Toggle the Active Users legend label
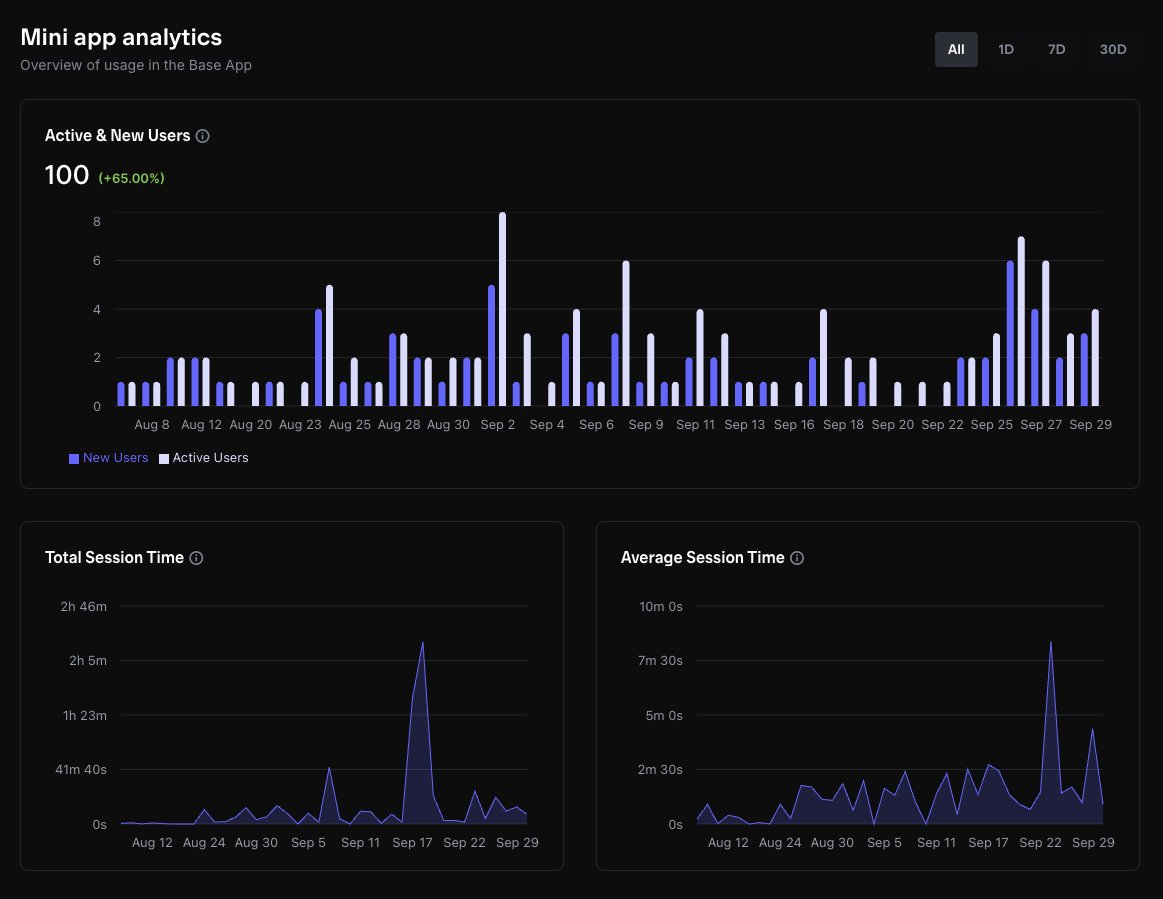The height and width of the screenshot is (899, 1163). click(210, 458)
